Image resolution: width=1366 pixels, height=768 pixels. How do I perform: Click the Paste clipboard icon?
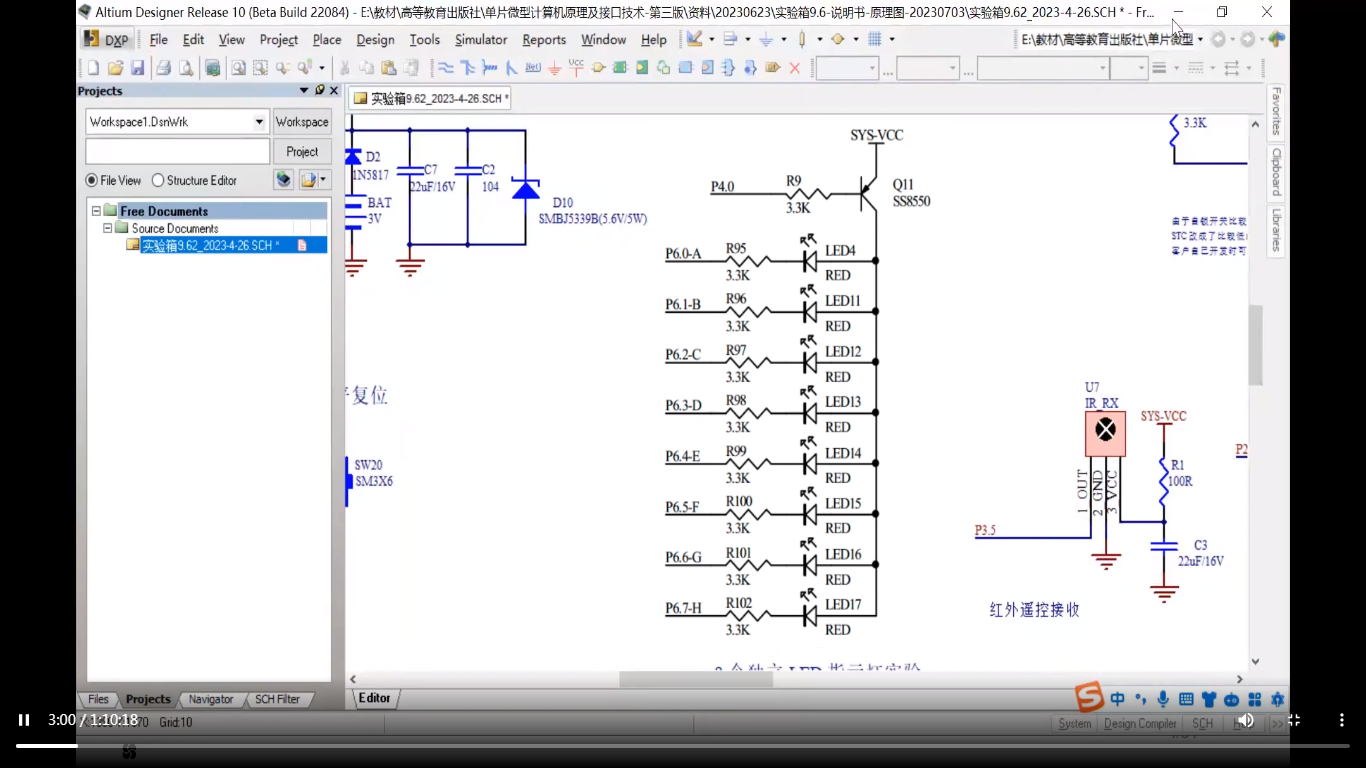pyautogui.click(x=388, y=68)
